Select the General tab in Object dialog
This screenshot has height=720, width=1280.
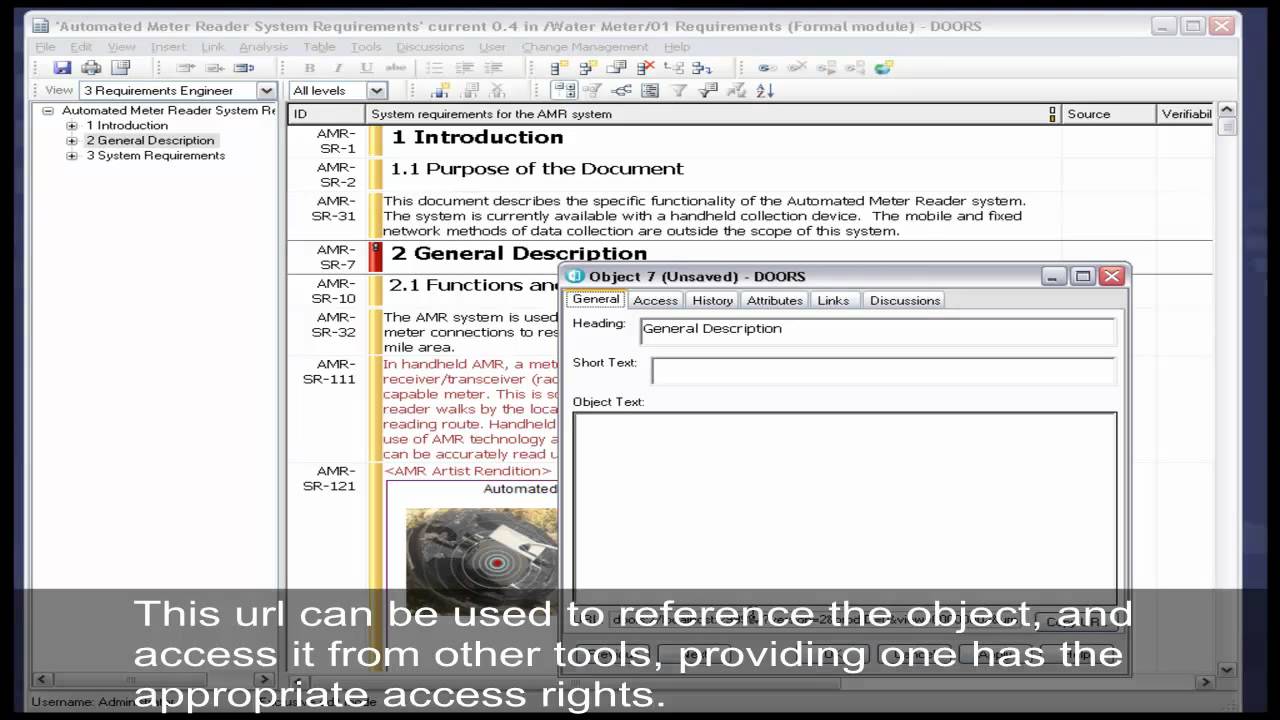[596, 299]
